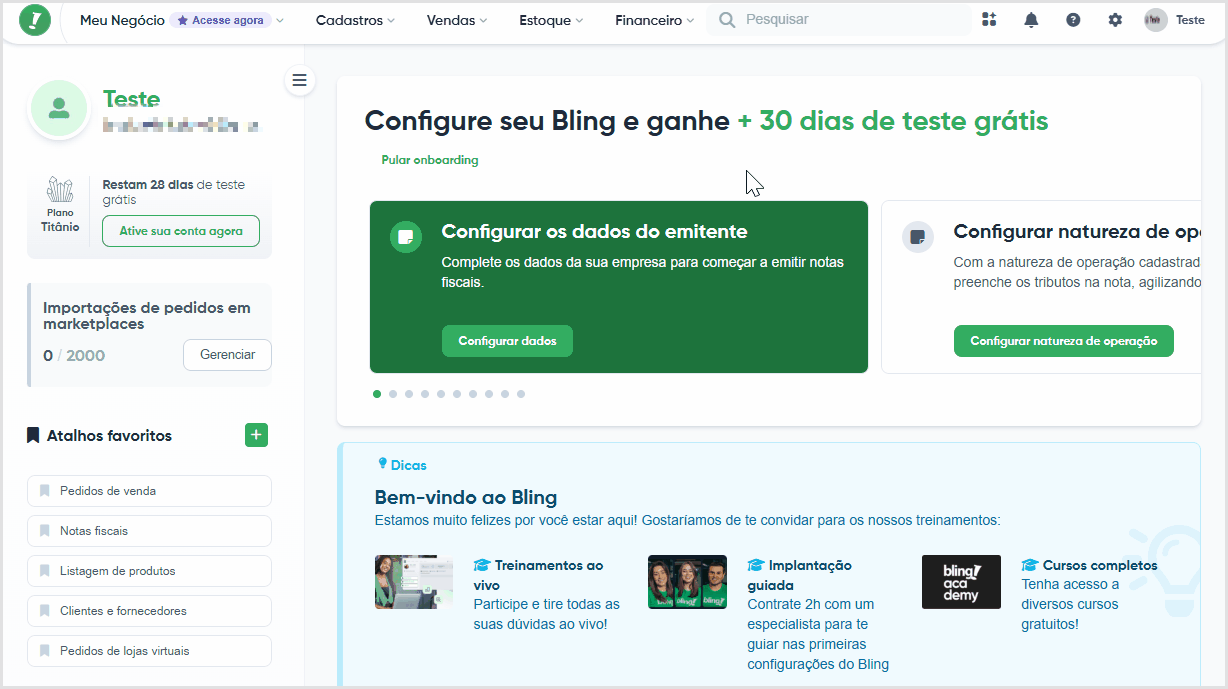Click bookmark icon beside Clientes e fornecedores

click(44, 611)
